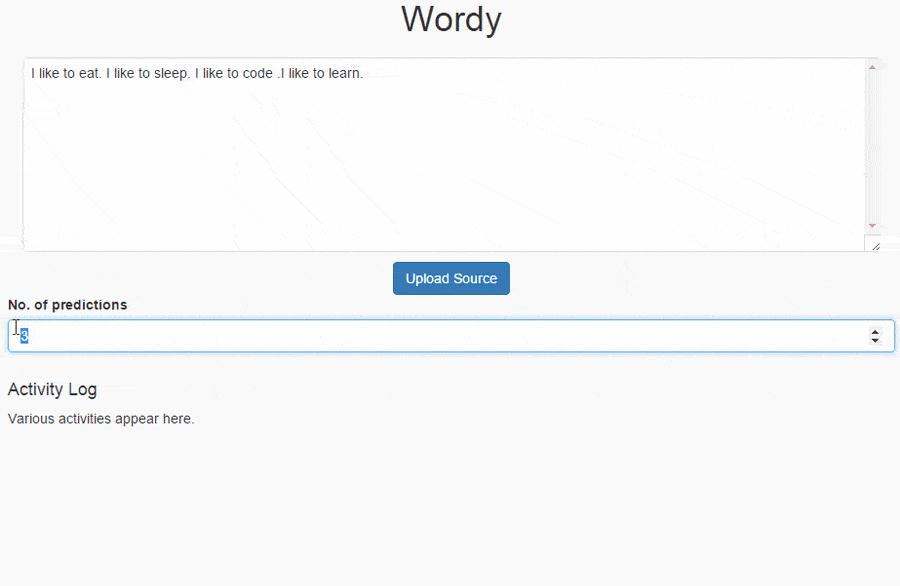Click the blue Upload Source button label
This screenshot has height=586, width=900.
pyautogui.click(x=451, y=278)
